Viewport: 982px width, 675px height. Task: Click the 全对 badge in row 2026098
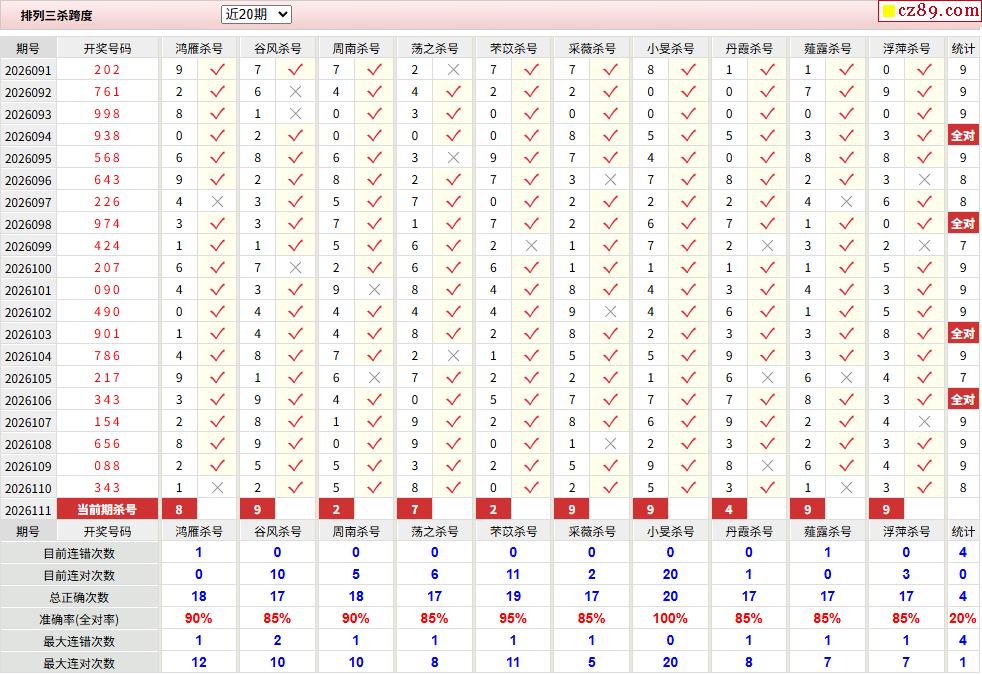[x=963, y=224]
